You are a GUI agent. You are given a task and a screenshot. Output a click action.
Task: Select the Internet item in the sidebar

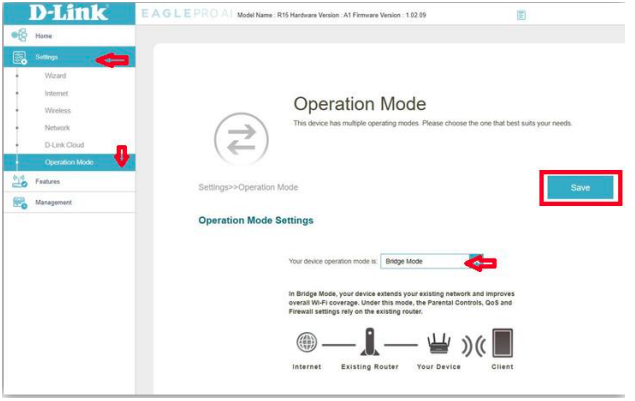click(57, 93)
